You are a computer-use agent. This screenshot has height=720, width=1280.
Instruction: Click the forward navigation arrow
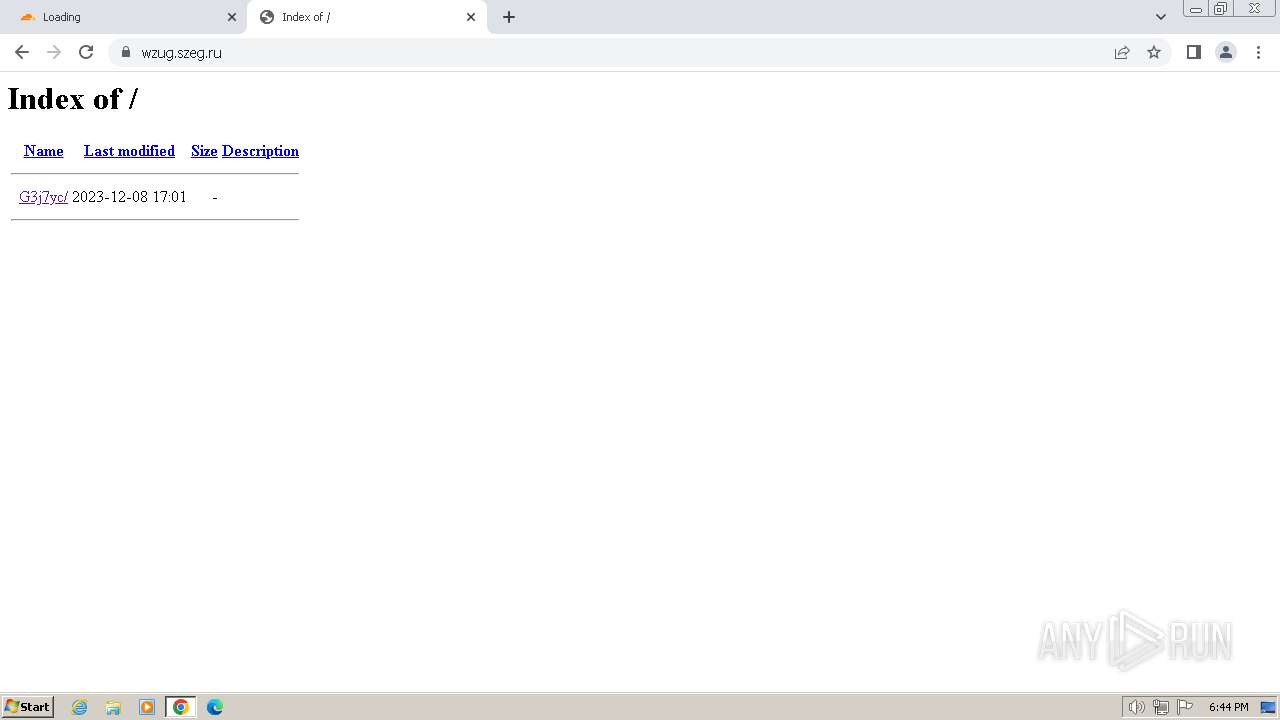coord(54,52)
